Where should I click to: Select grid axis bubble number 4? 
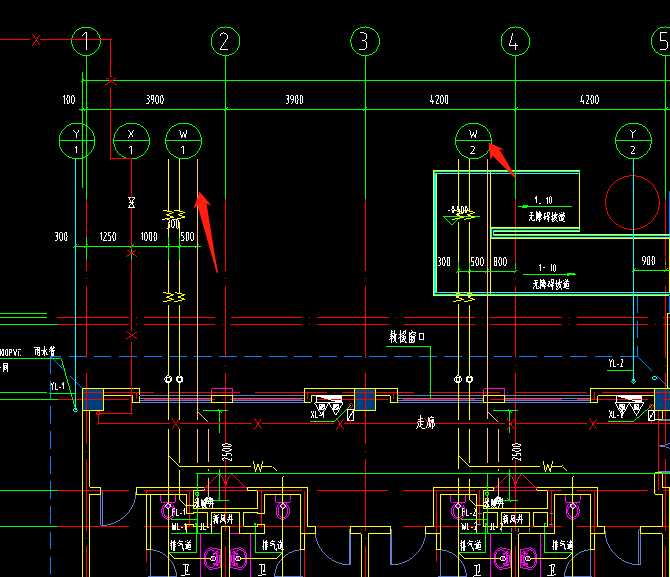coord(514,41)
